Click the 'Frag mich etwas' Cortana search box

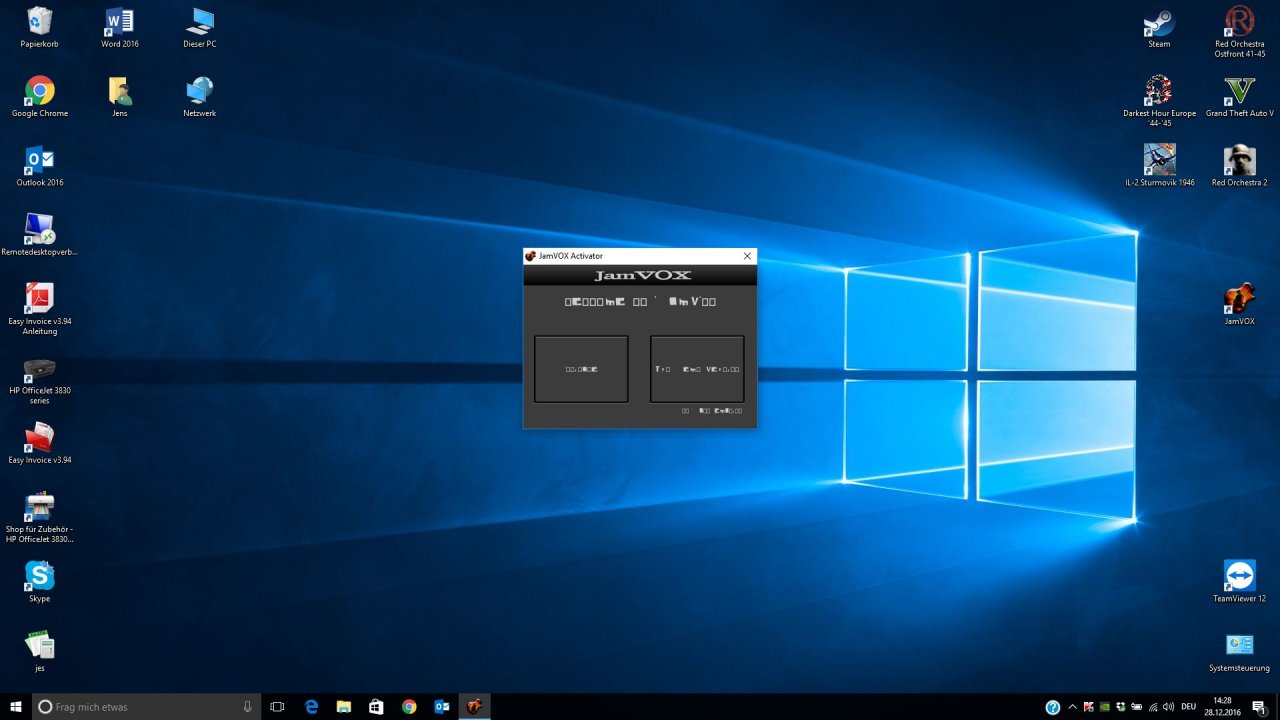[x=146, y=706]
